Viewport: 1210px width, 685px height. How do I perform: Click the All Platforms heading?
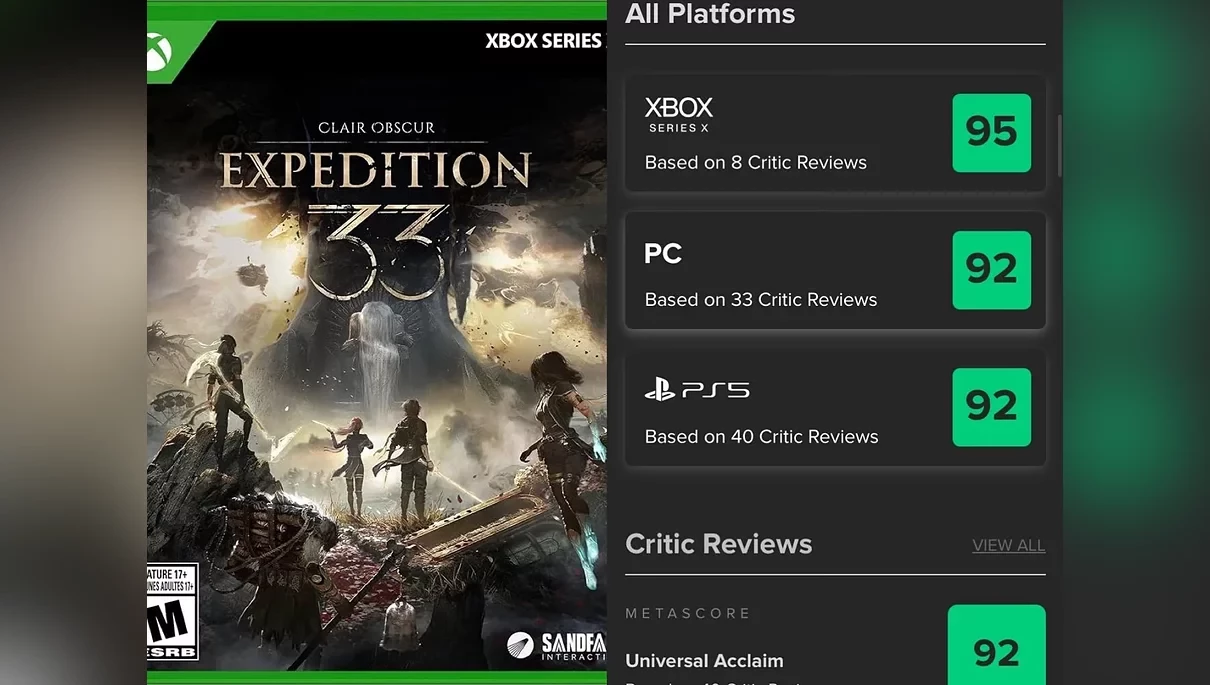710,15
